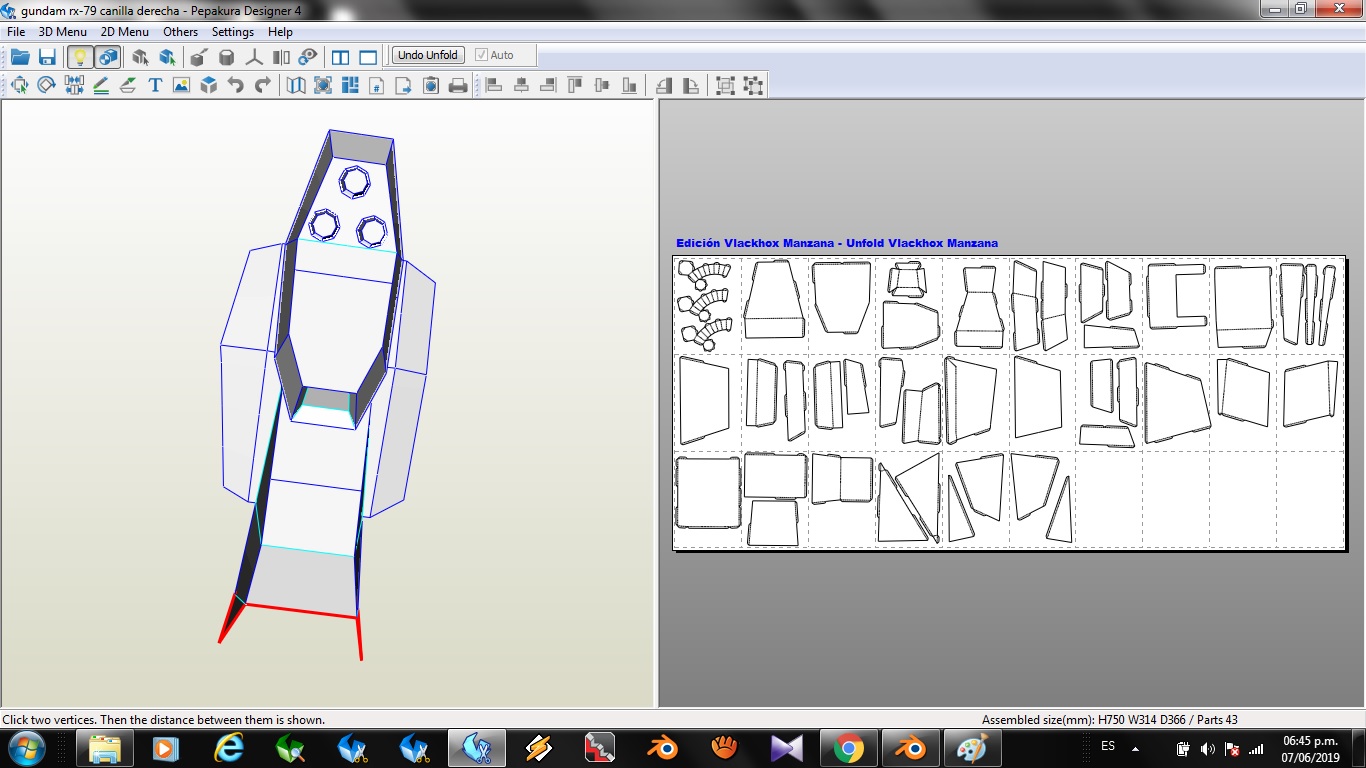Click the red highlighted edge on 3D model

pos(300,611)
